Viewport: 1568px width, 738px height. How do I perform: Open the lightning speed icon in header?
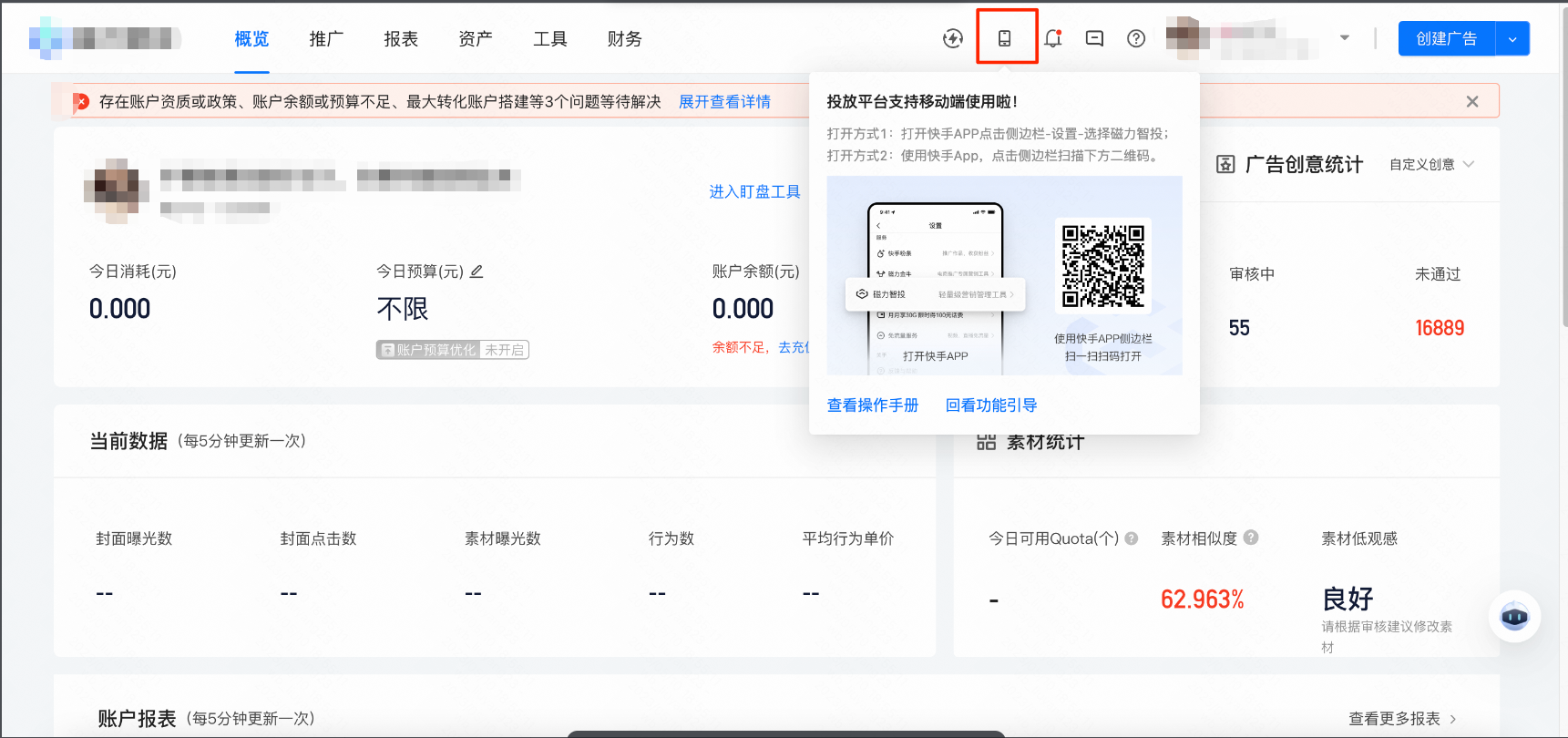pyautogui.click(x=953, y=38)
